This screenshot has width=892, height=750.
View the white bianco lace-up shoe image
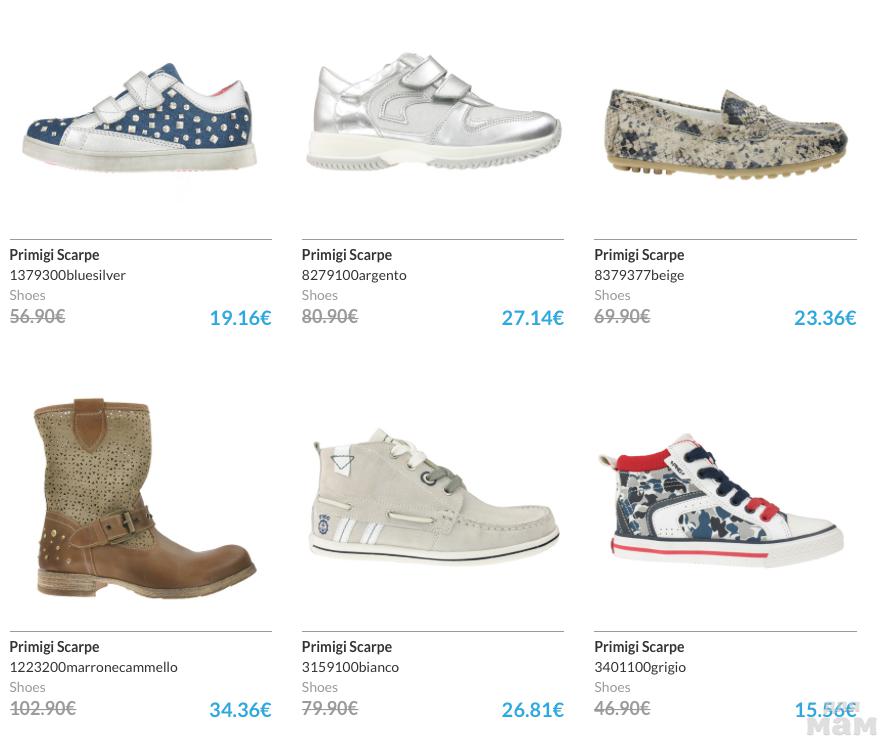[433, 497]
